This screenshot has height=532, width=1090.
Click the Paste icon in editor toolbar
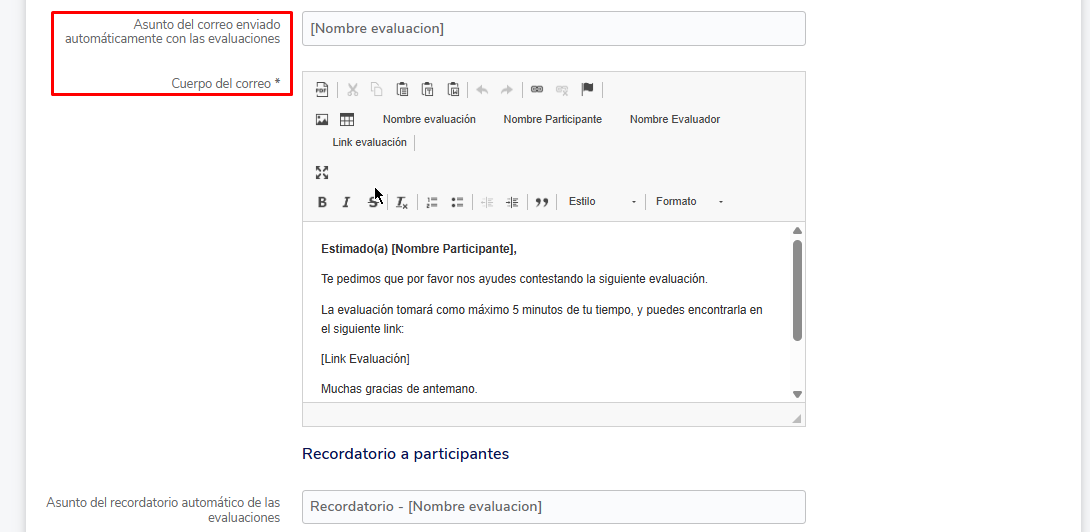(x=402, y=90)
